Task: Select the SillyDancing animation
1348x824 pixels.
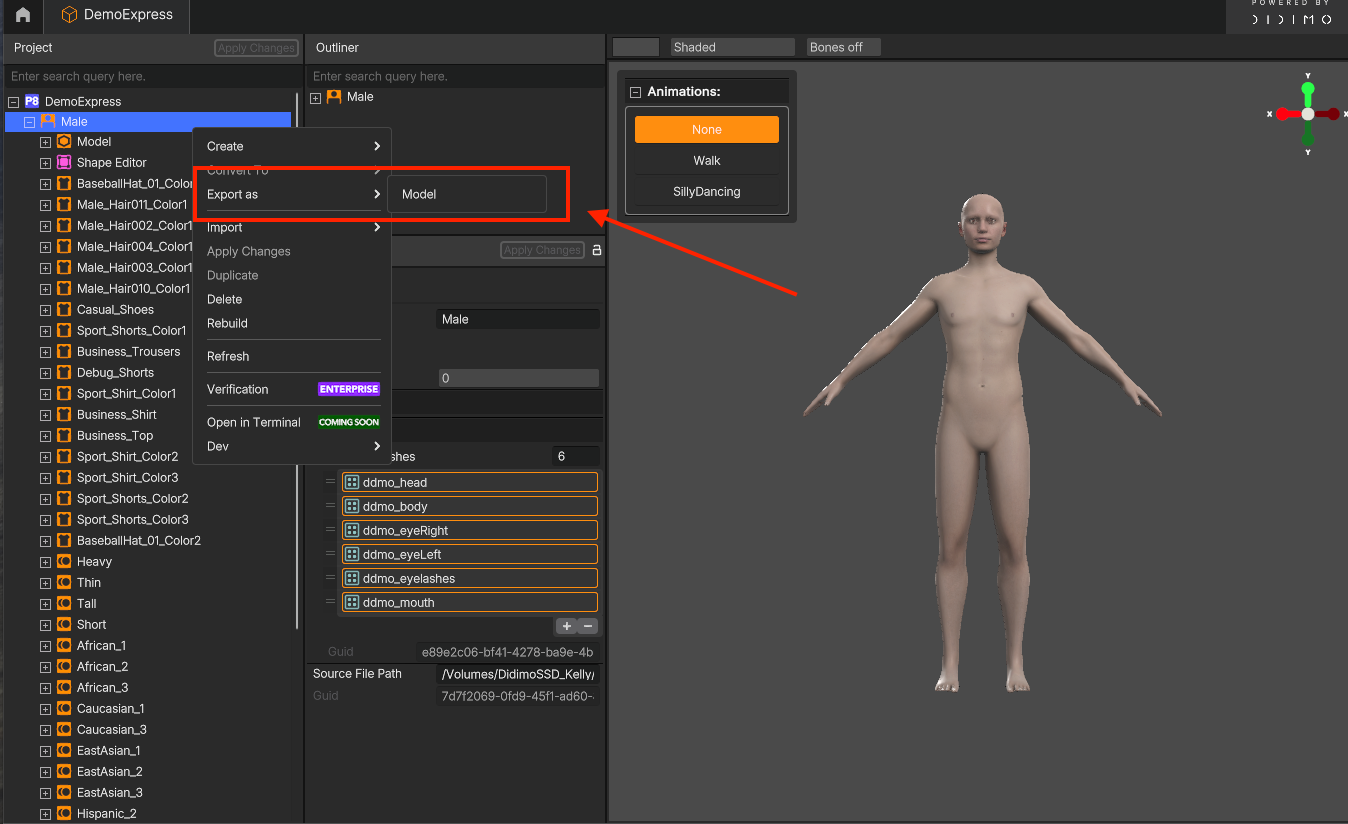Action: (x=707, y=192)
